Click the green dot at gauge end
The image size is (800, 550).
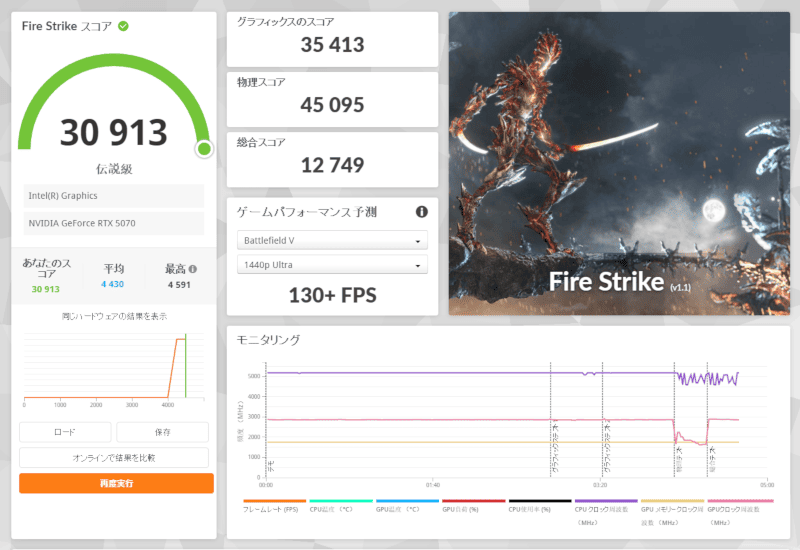click(x=204, y=149)
